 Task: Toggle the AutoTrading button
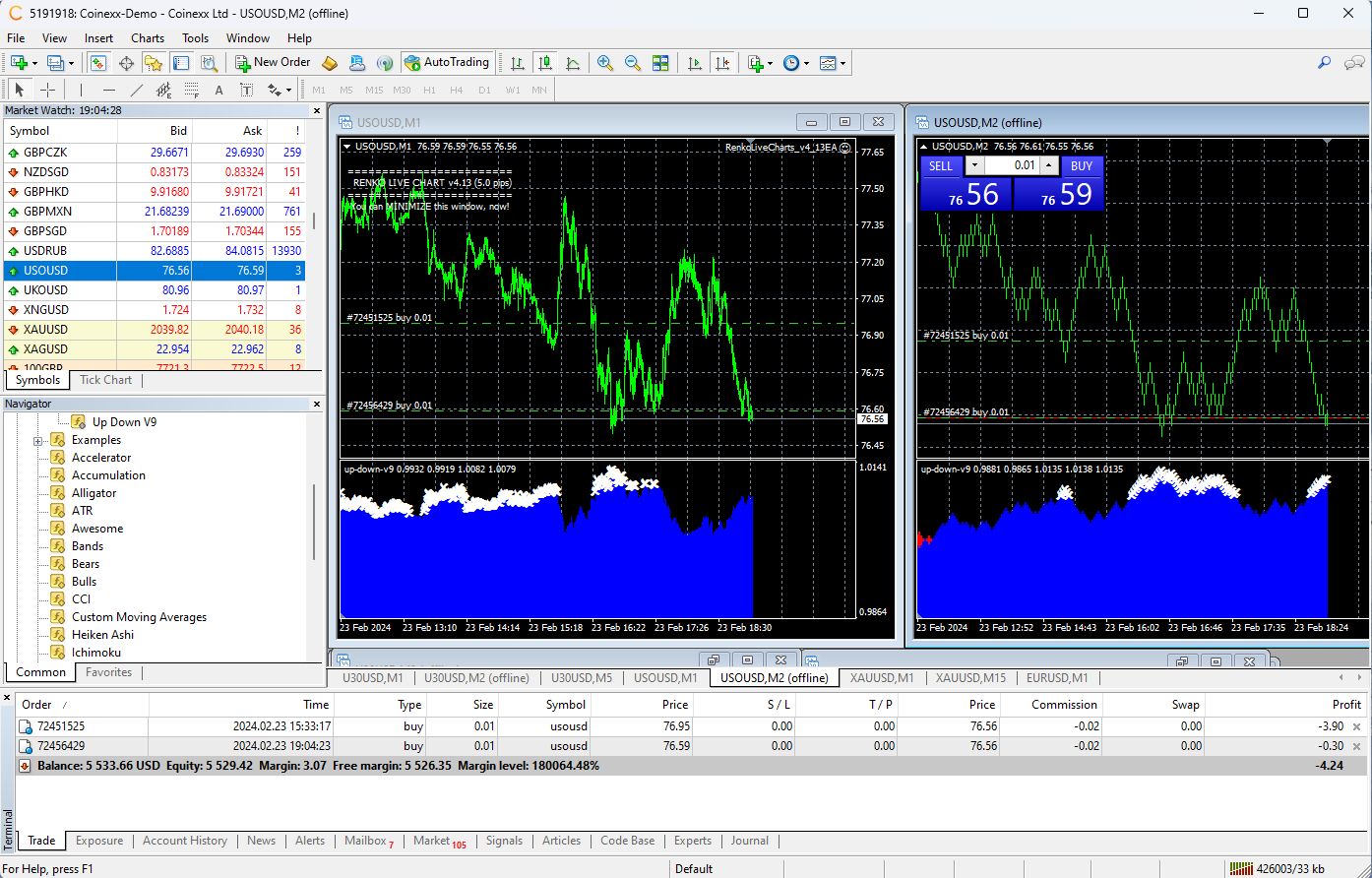coord(446,63)
